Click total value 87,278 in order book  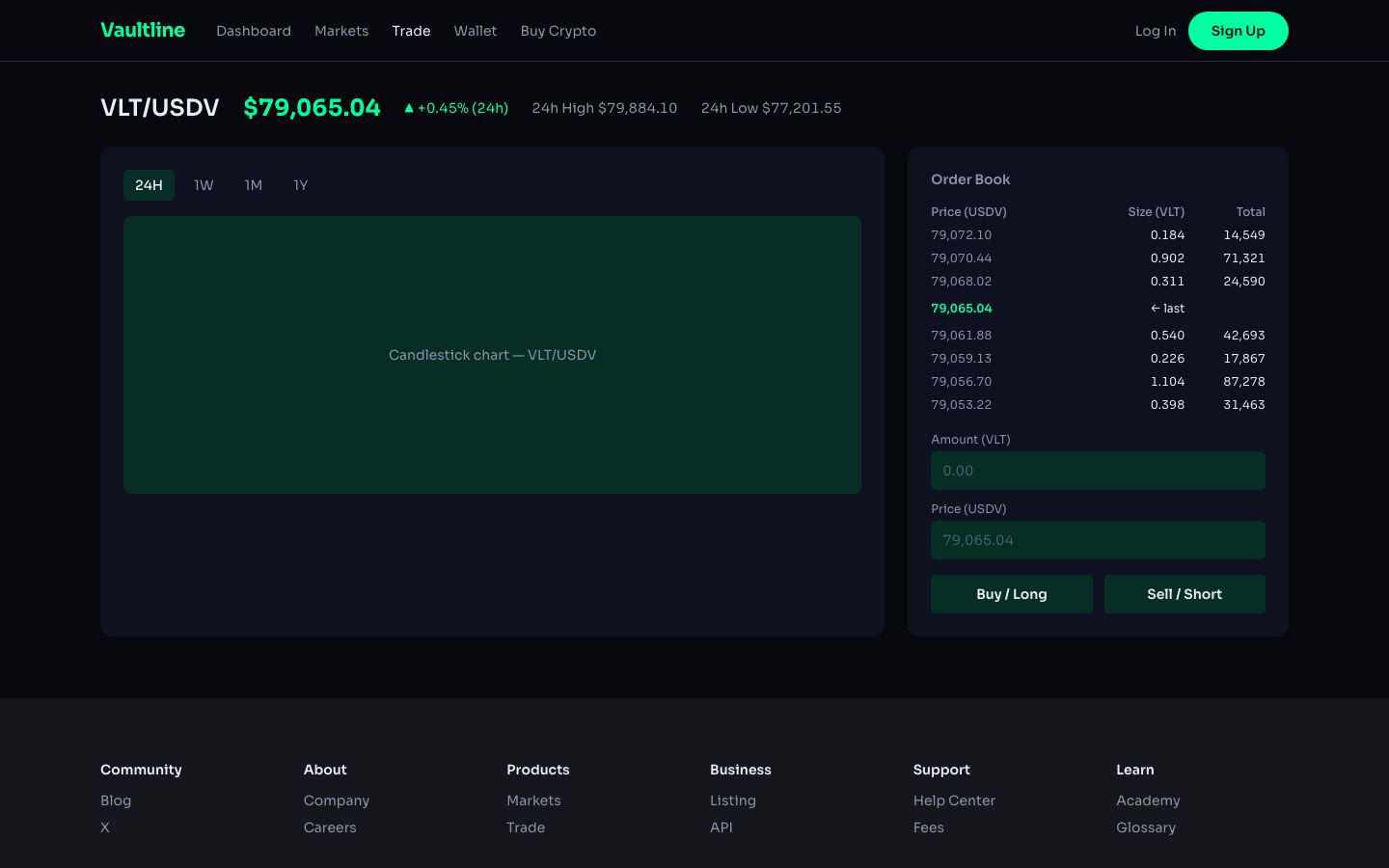1244,382
